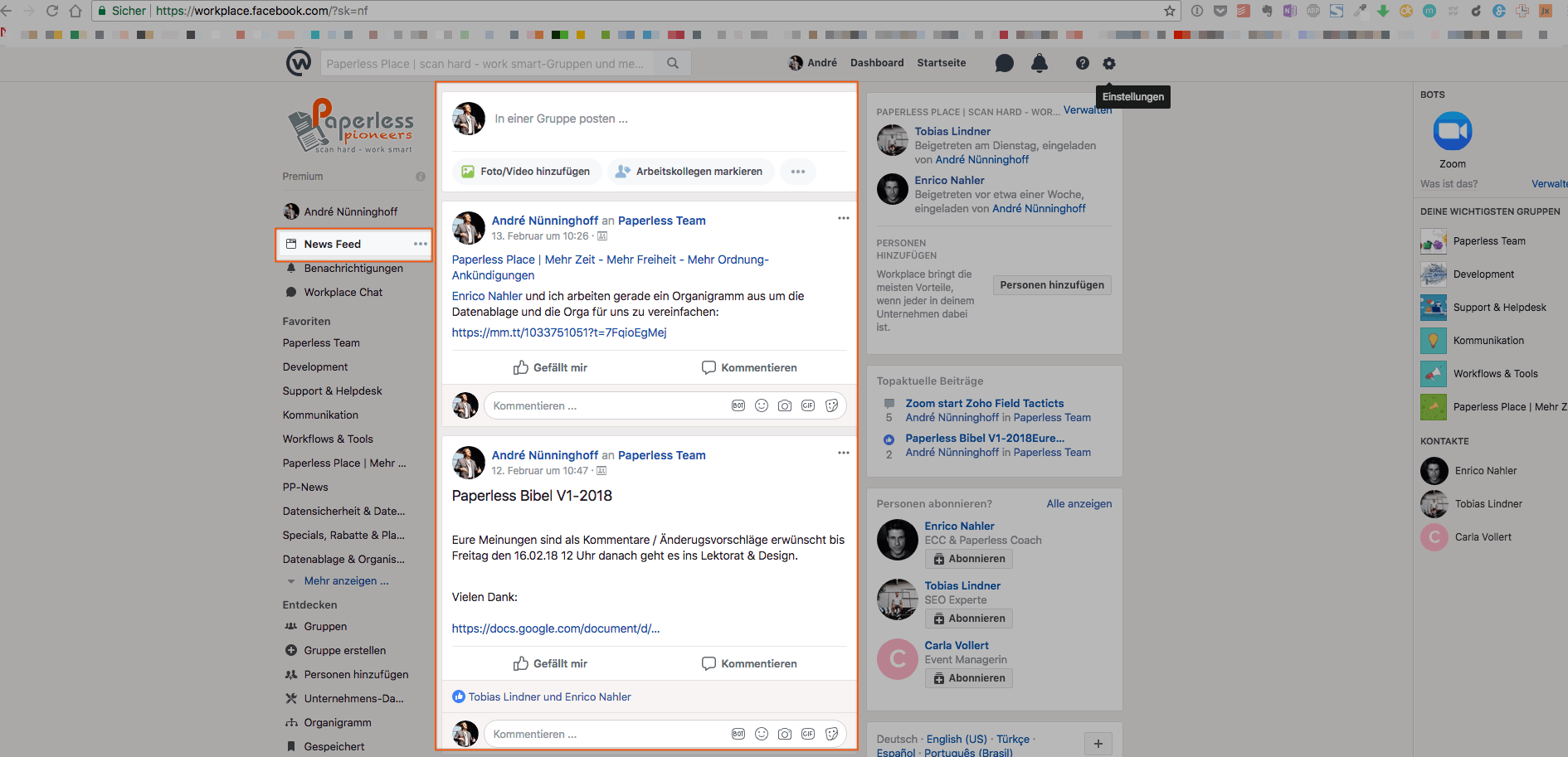Bookmark page with the star icon

pos(1169,11)
